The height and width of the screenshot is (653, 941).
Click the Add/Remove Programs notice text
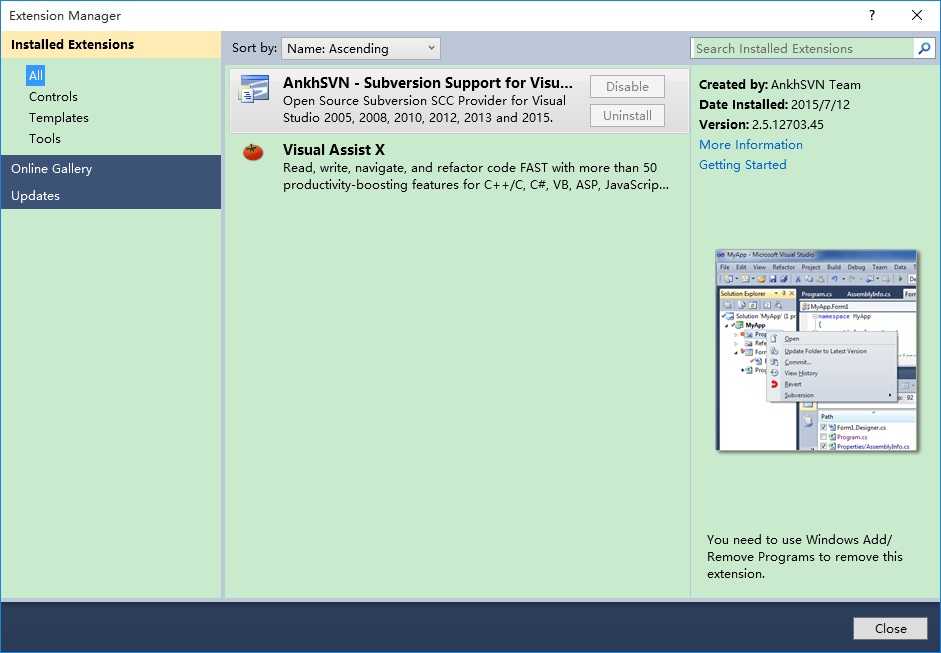[x=804, y=556]
